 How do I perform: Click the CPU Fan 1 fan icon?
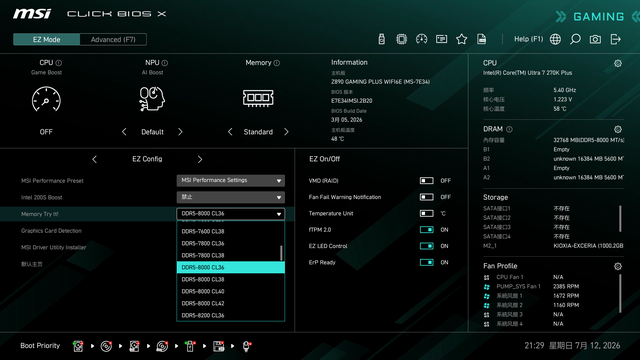click(x=487, y=277)
